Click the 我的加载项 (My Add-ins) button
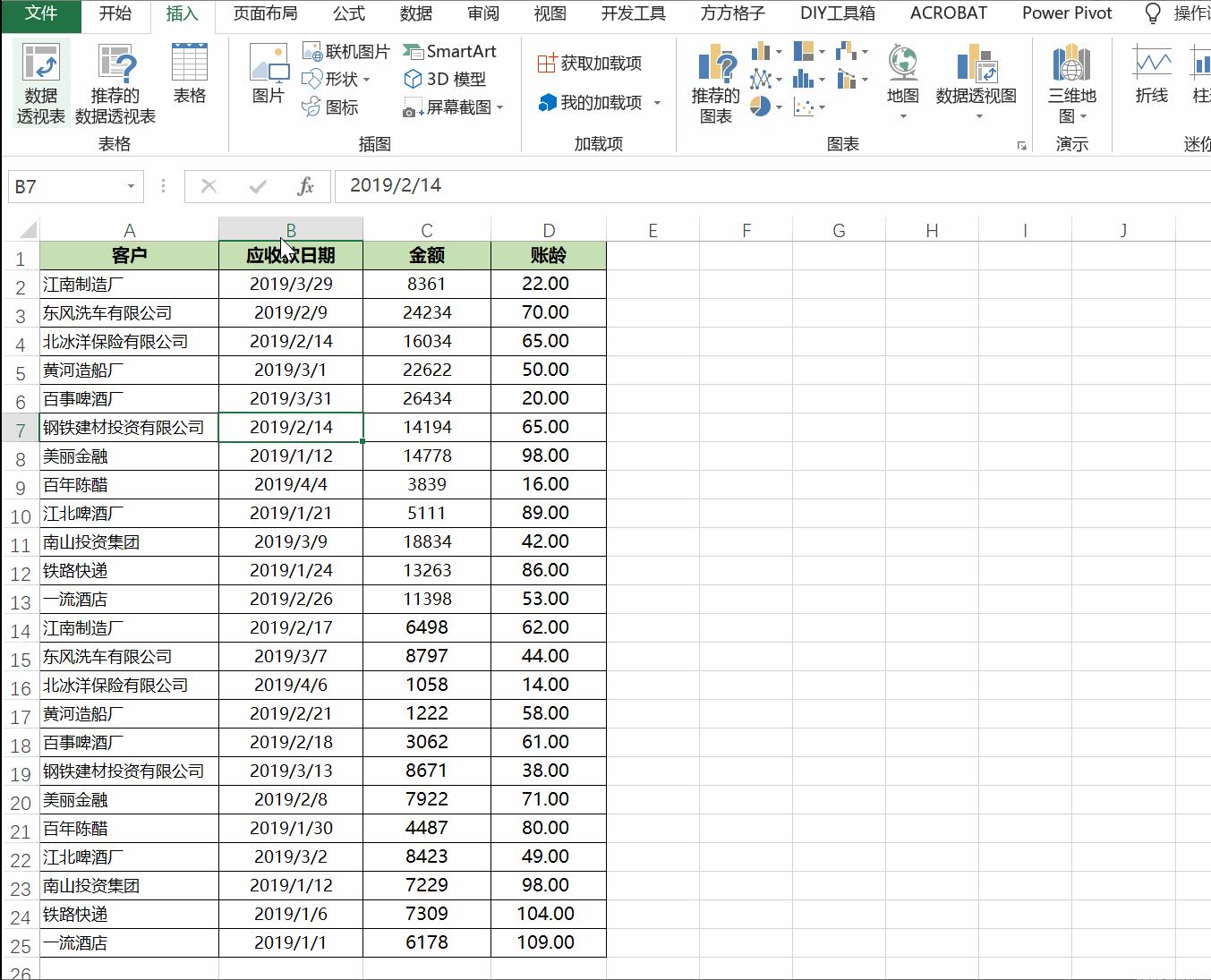This screenshot has height=980, width=1211. [593, 102]
